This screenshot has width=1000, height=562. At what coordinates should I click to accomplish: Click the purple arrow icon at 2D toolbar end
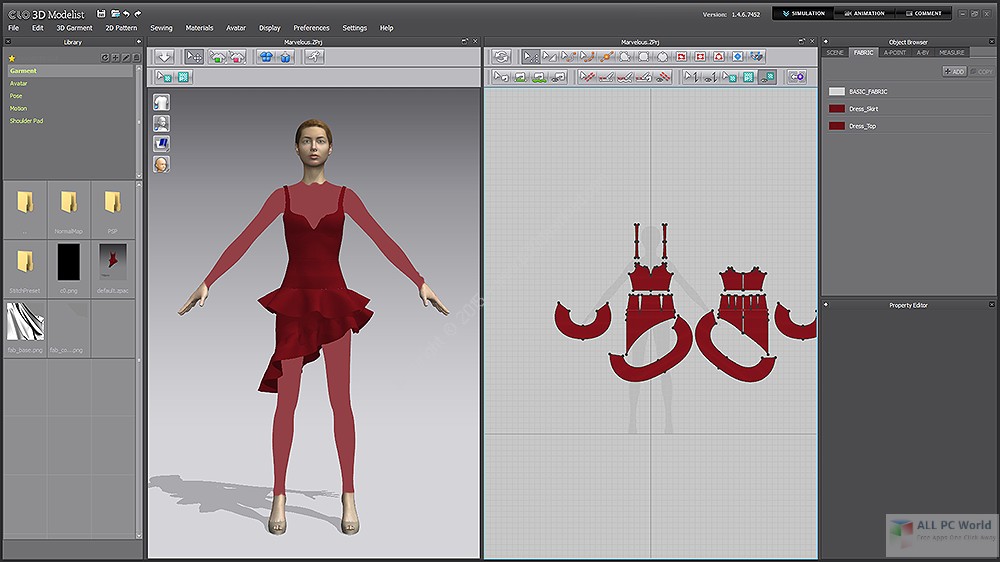tap(797, 77)
